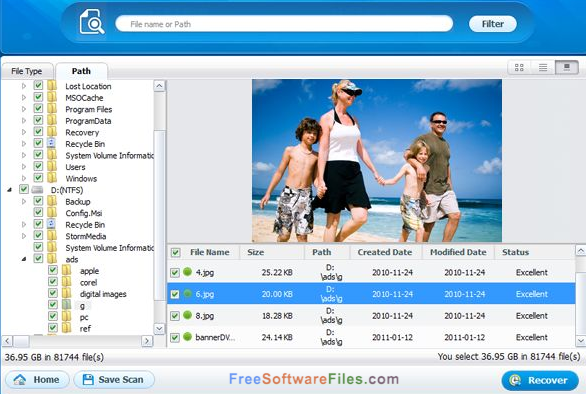Click the file search magnifier icon
The image size is (586, 394).
pyautogui.click(x=92, y=22)
